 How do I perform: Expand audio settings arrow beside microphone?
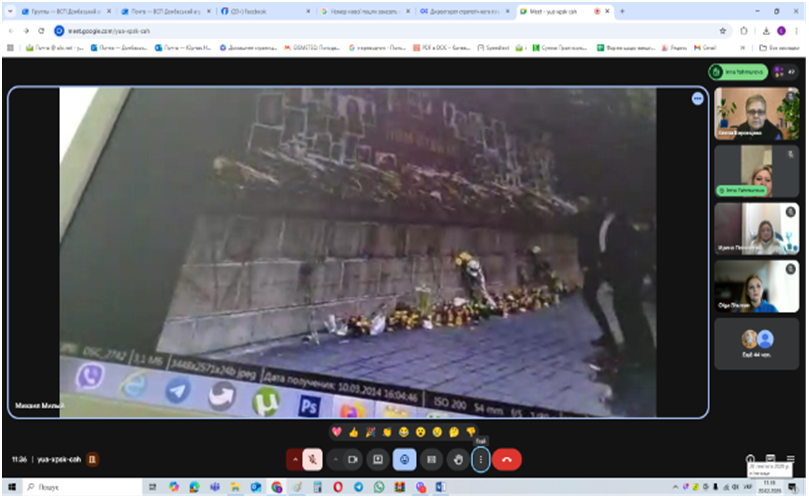point(295,459)
